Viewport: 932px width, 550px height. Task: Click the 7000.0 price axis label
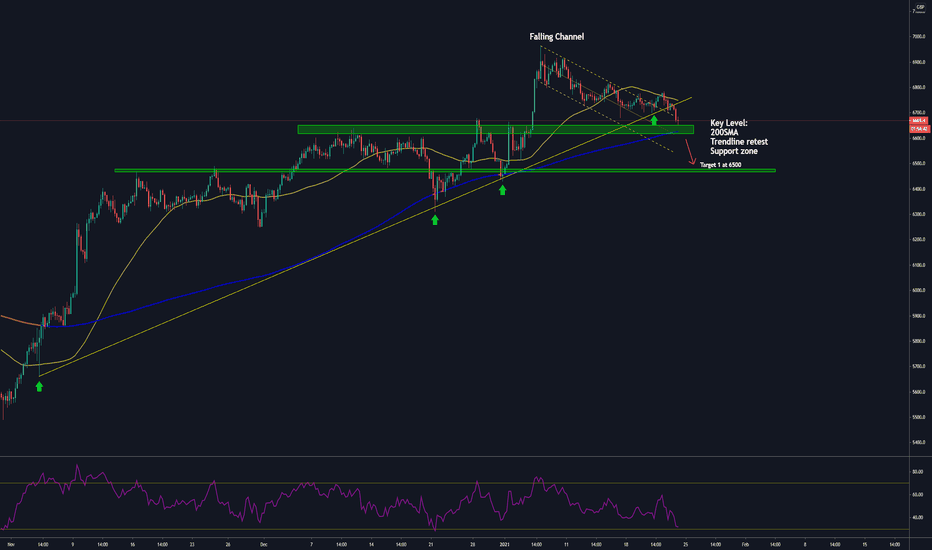click(918, 36)
